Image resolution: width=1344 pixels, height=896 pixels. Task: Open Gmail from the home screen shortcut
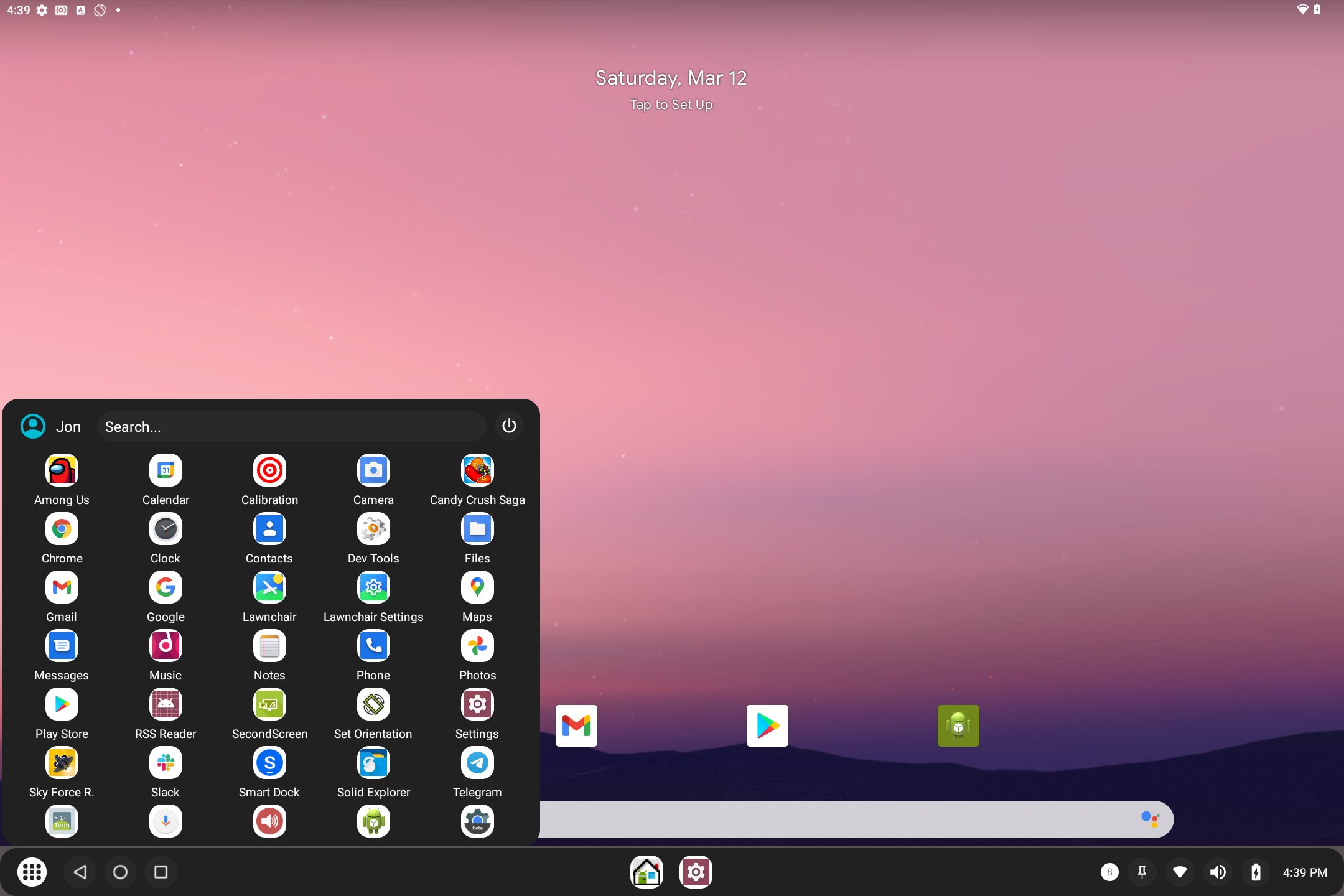576,726
